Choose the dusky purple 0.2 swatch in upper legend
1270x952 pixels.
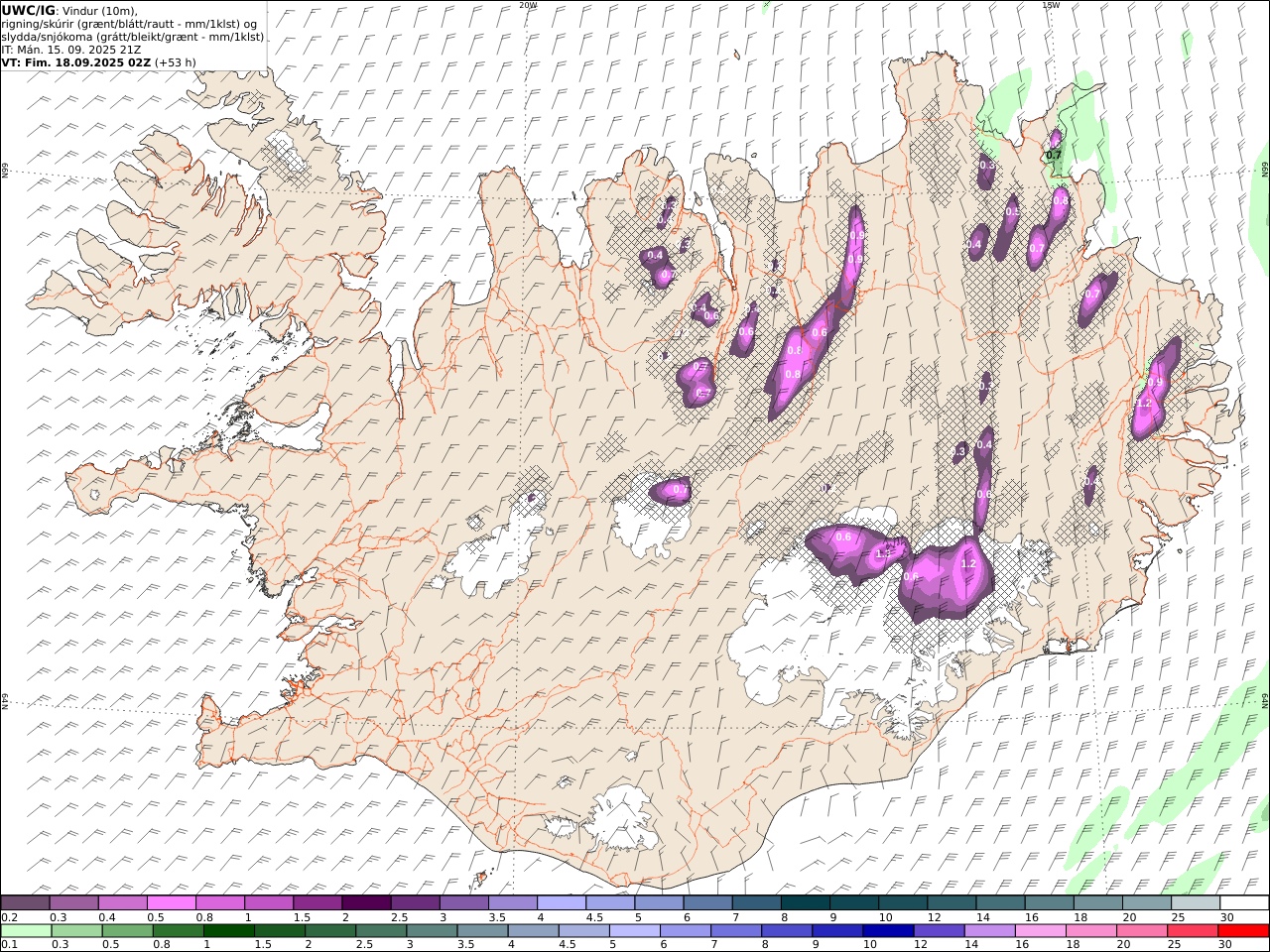[26, 903]
